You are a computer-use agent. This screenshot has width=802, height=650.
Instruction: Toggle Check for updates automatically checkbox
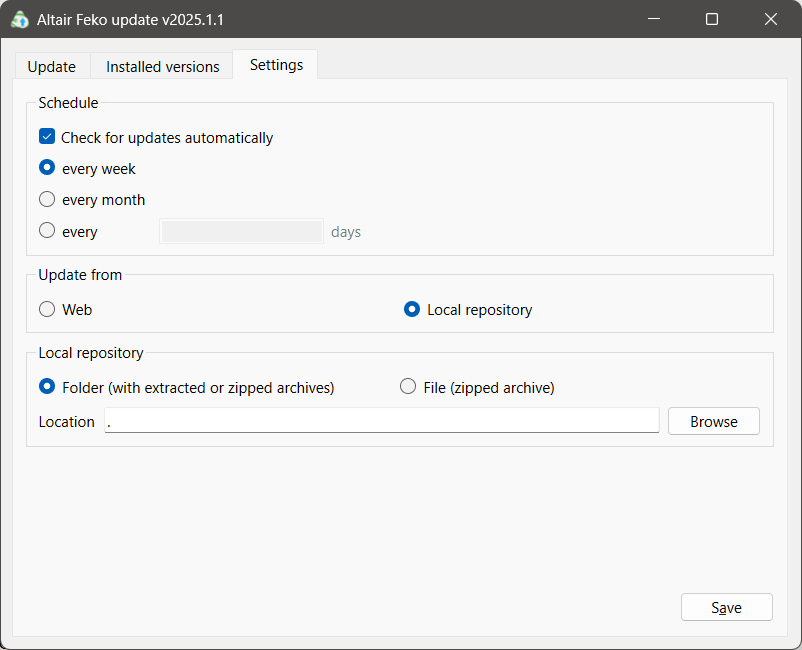(47, 137)
